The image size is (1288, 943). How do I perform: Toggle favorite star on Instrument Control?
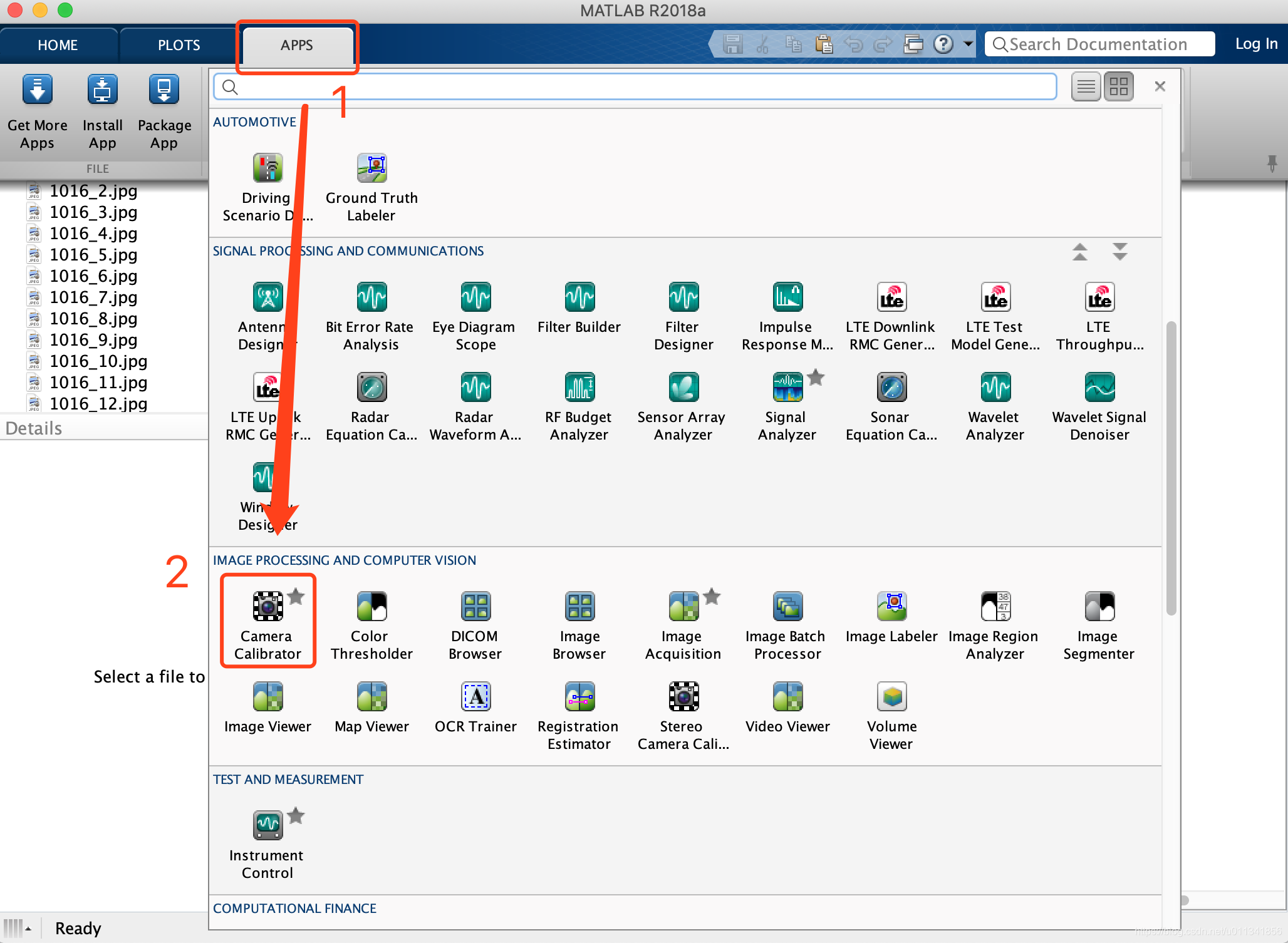[x=296, y=816]
